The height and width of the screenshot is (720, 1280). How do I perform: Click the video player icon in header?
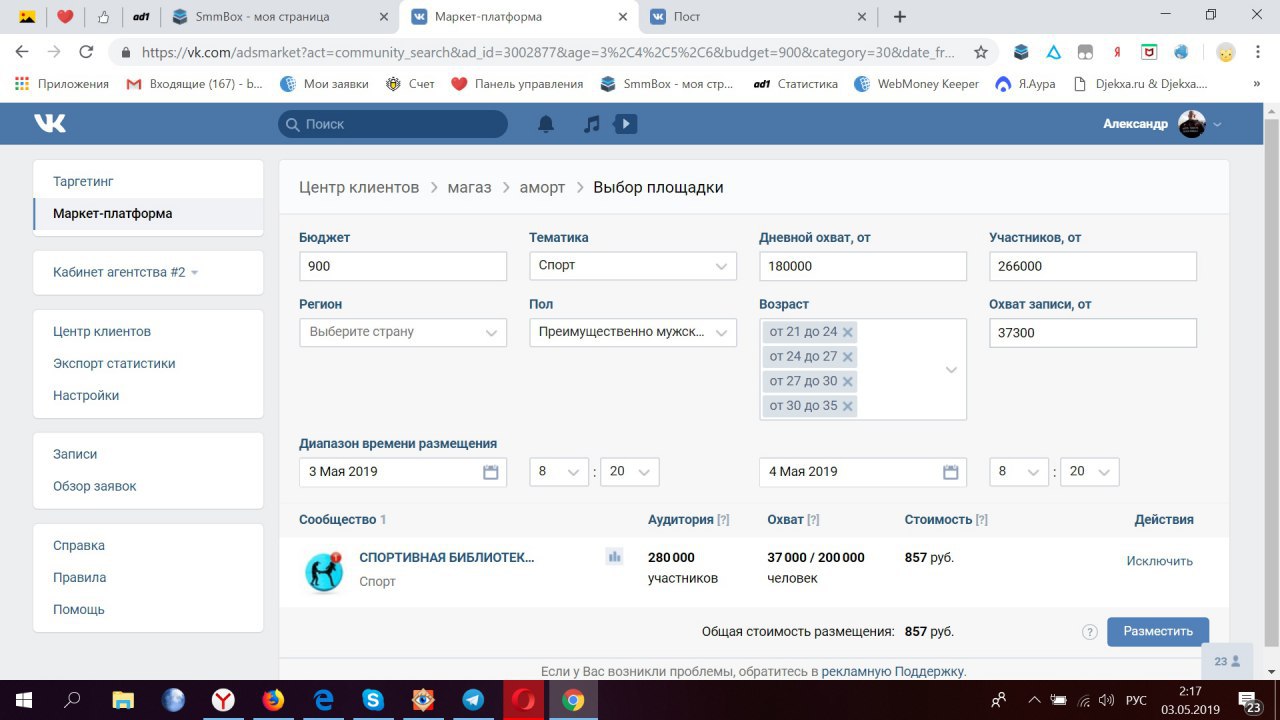[625, 124]
